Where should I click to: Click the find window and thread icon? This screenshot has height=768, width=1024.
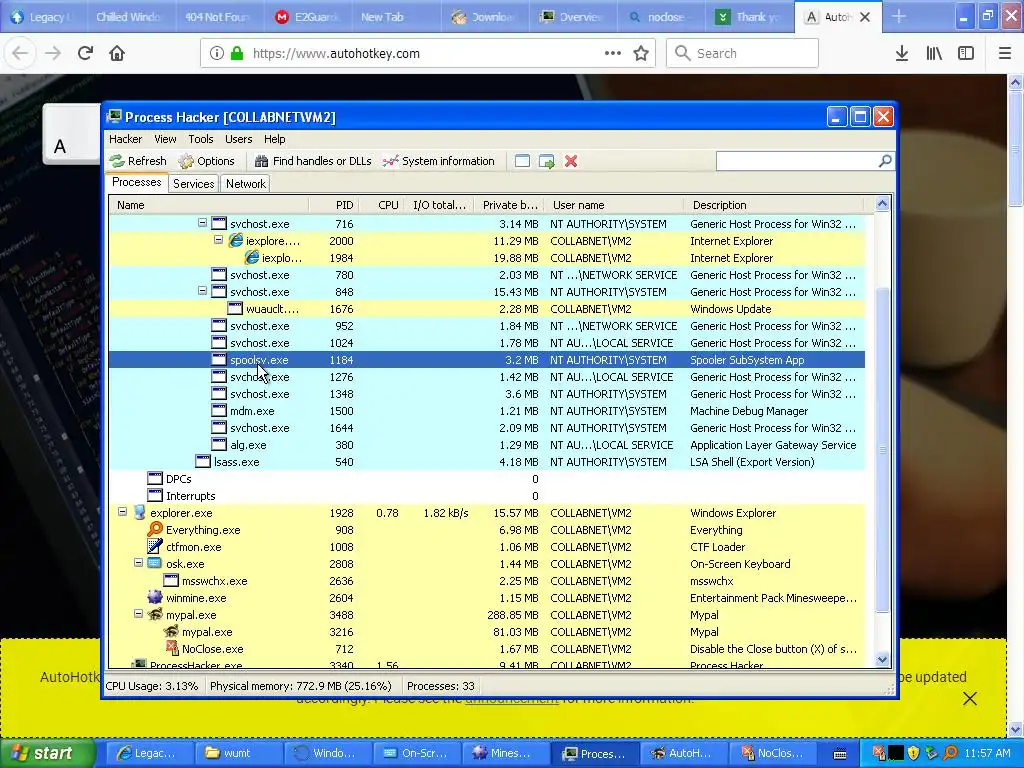click(x=547, y=161)
